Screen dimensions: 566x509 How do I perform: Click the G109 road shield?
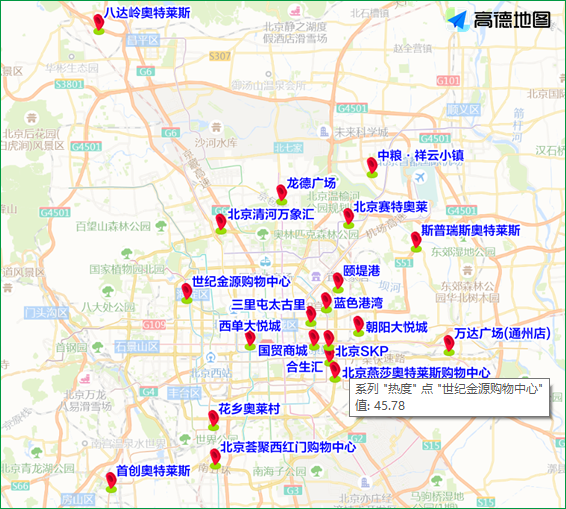point(154,325)
